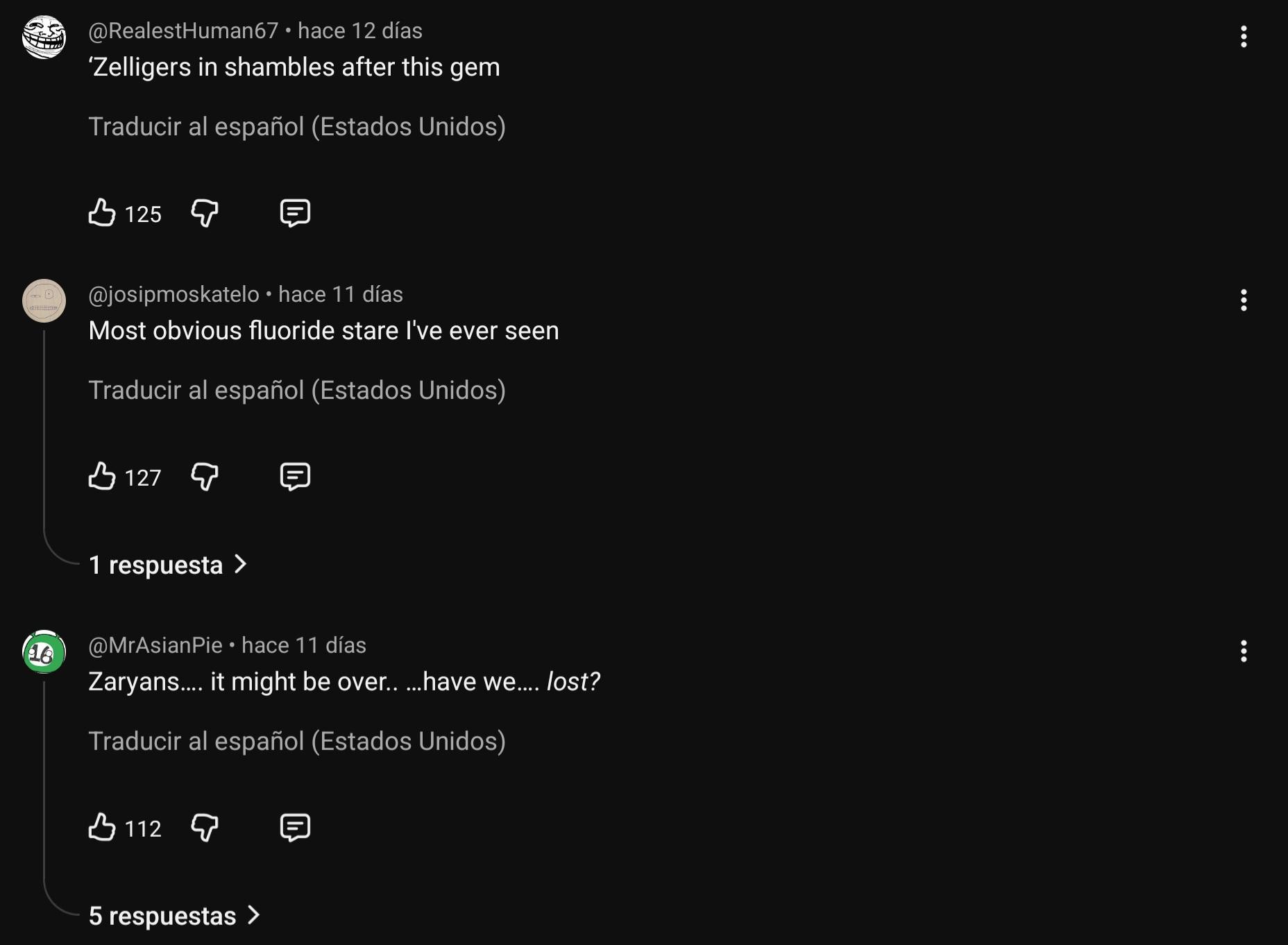The height and width of the screenshot is (945, 1288).
Task: Translate the fluoride stare comment to Spanish
Action: tap(297, 391)
